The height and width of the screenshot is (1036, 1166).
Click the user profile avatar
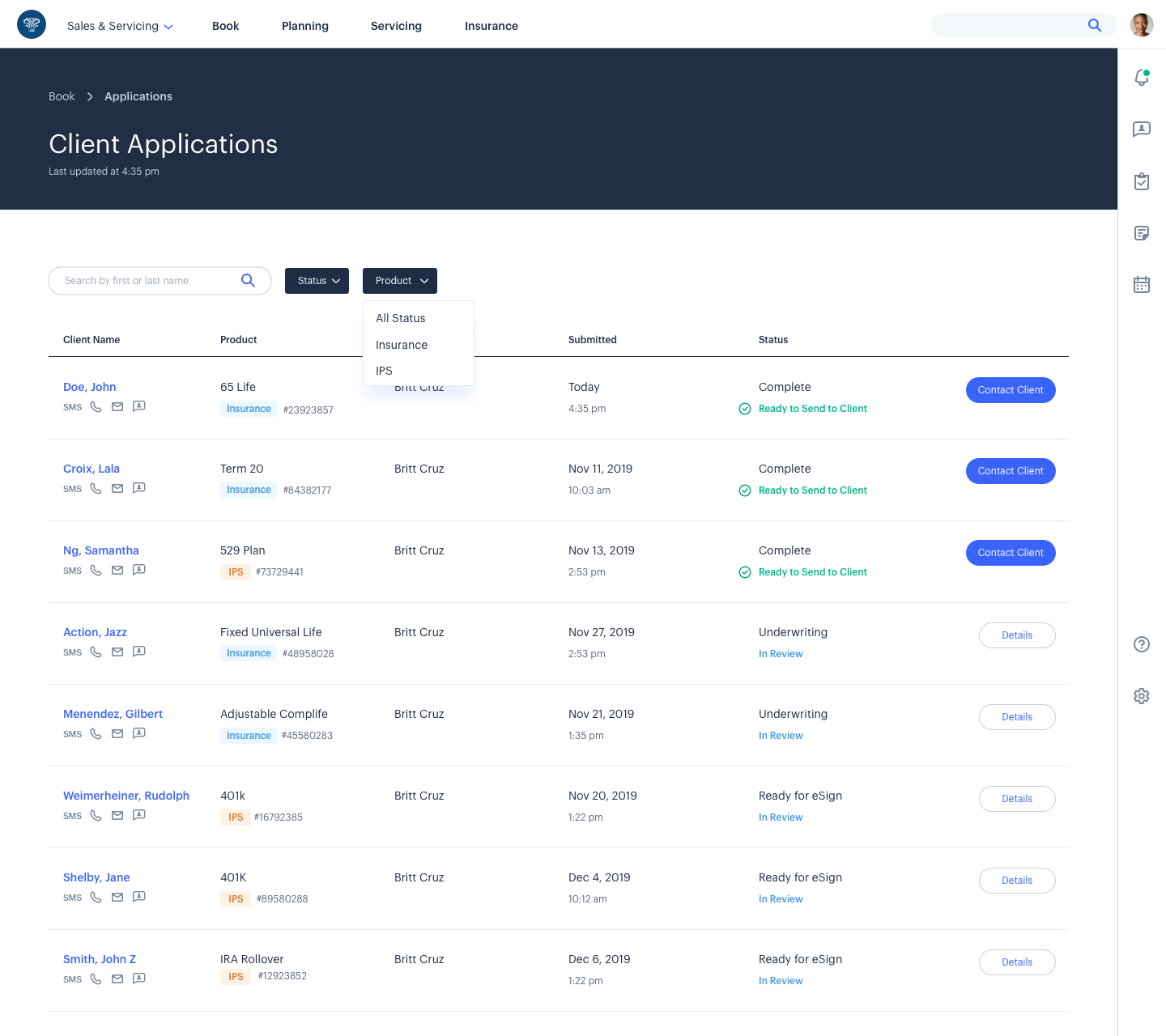[1142, 25]
